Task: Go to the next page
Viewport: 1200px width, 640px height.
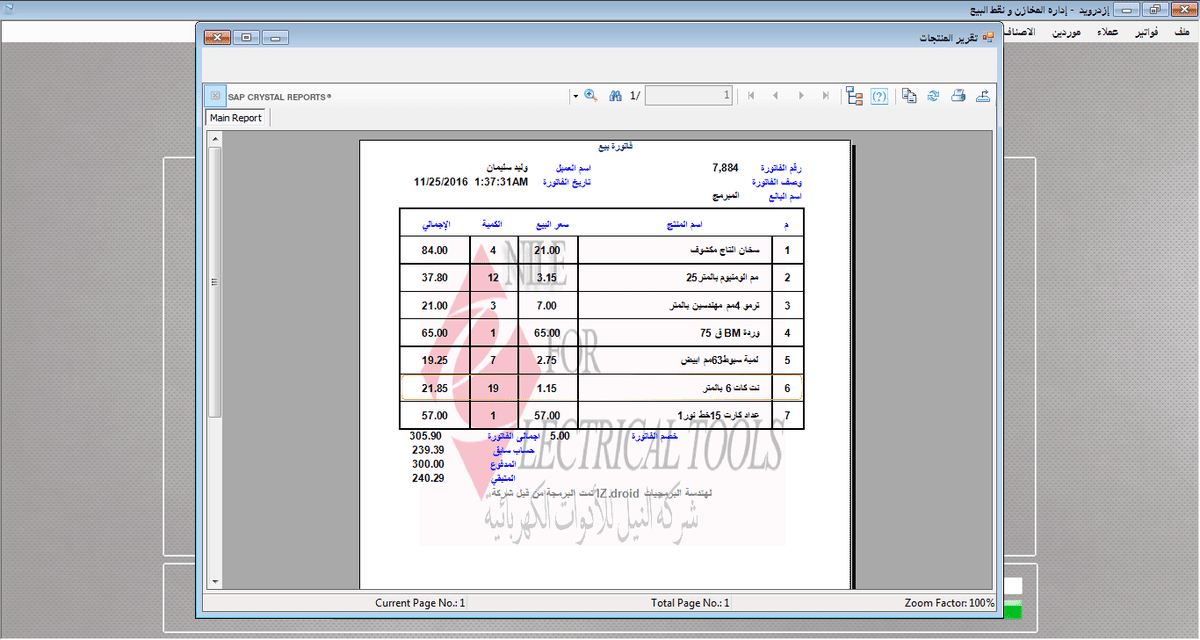Action: point(801,96)
